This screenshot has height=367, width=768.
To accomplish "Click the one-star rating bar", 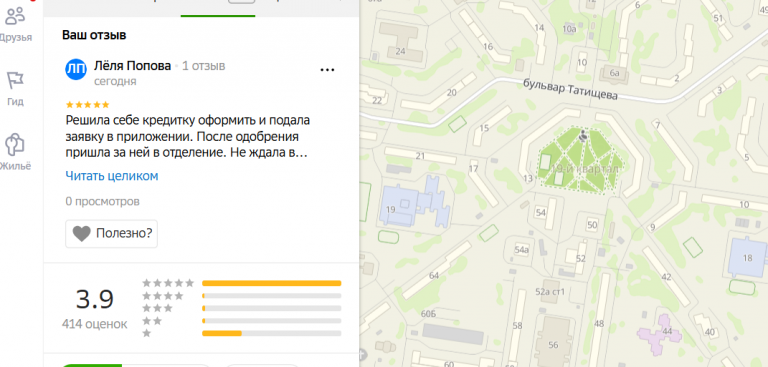I will (272, 333).
